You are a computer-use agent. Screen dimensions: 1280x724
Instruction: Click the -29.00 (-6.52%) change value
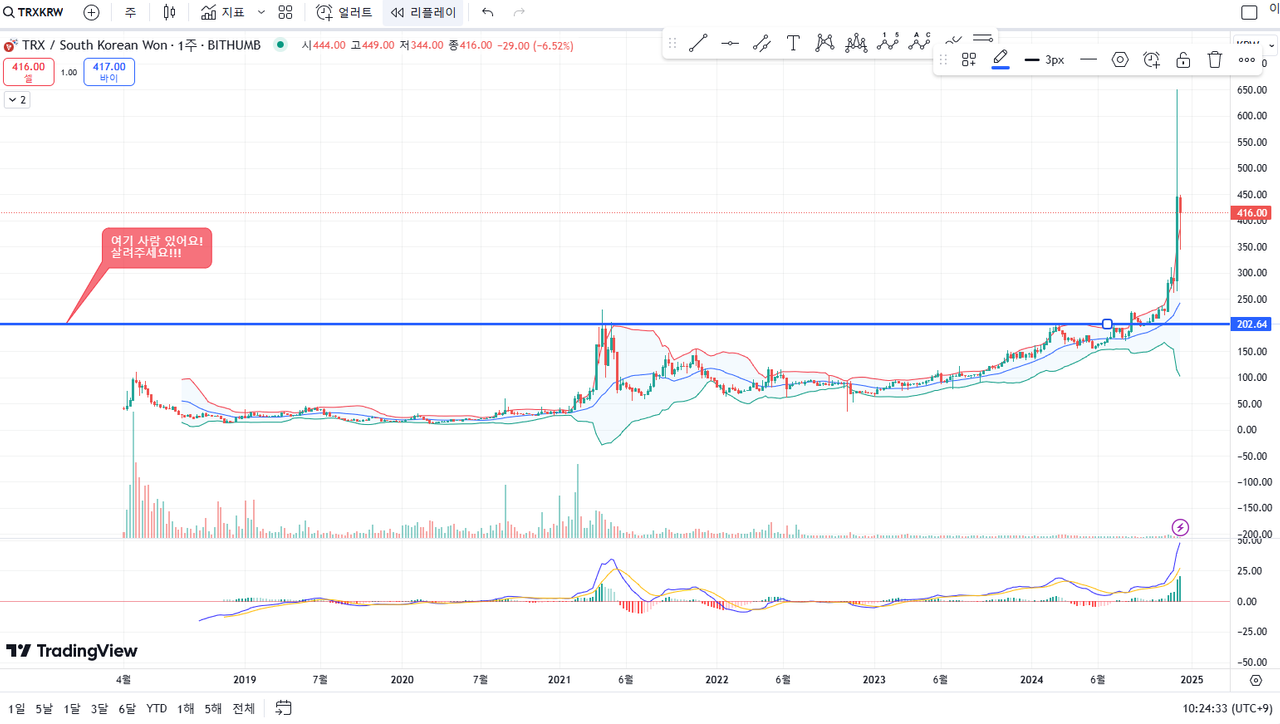pos(537,45)
